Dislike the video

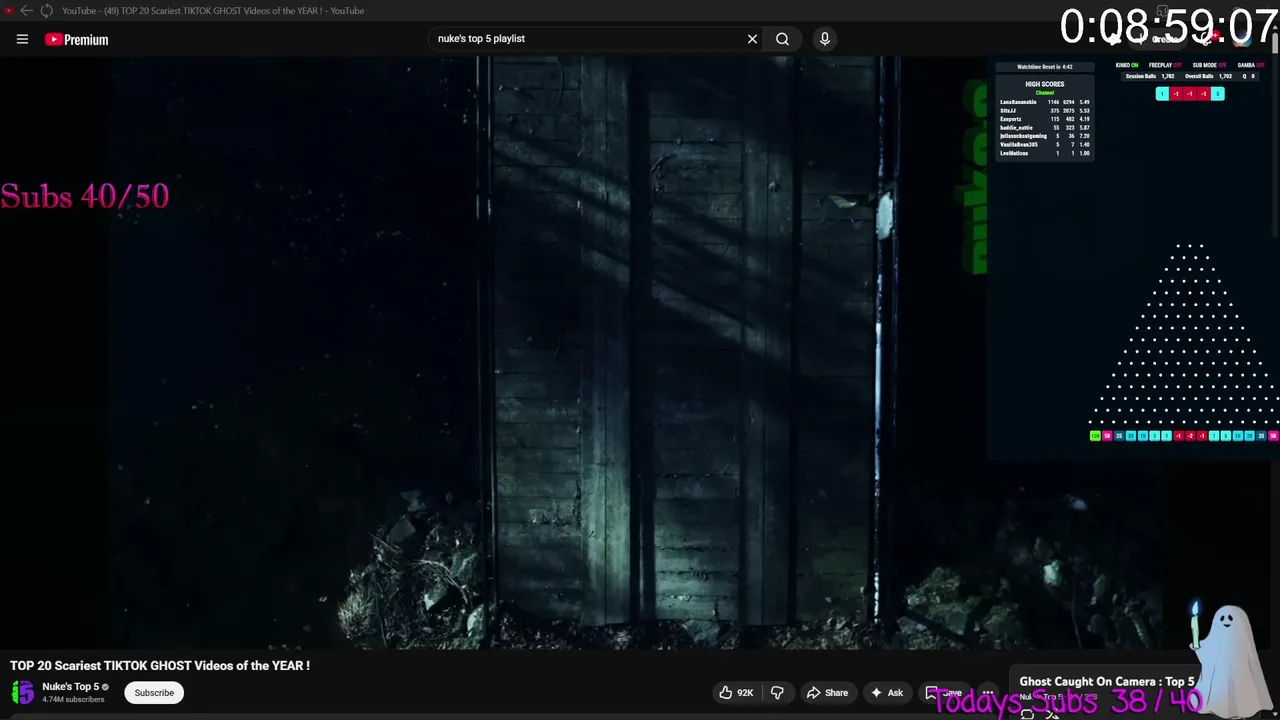click(x=777, y=692)
